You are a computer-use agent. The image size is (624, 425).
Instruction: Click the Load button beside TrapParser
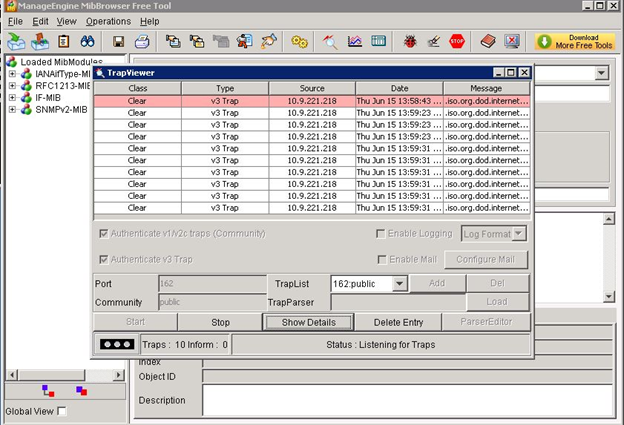click(497, 302)
